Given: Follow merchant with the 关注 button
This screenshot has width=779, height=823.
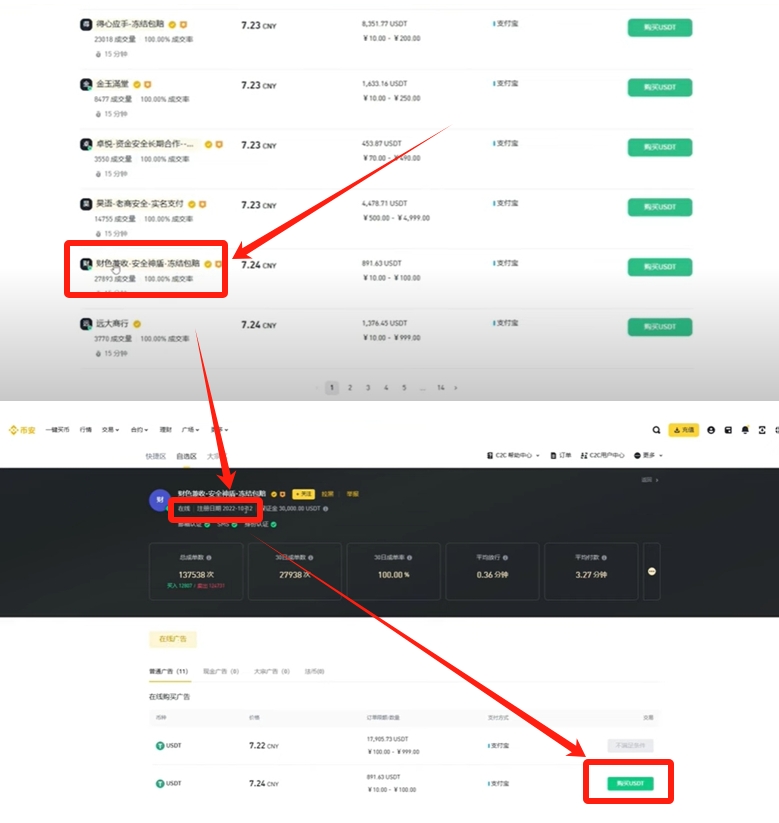Looking at the screenshot, I should (303, 494).
